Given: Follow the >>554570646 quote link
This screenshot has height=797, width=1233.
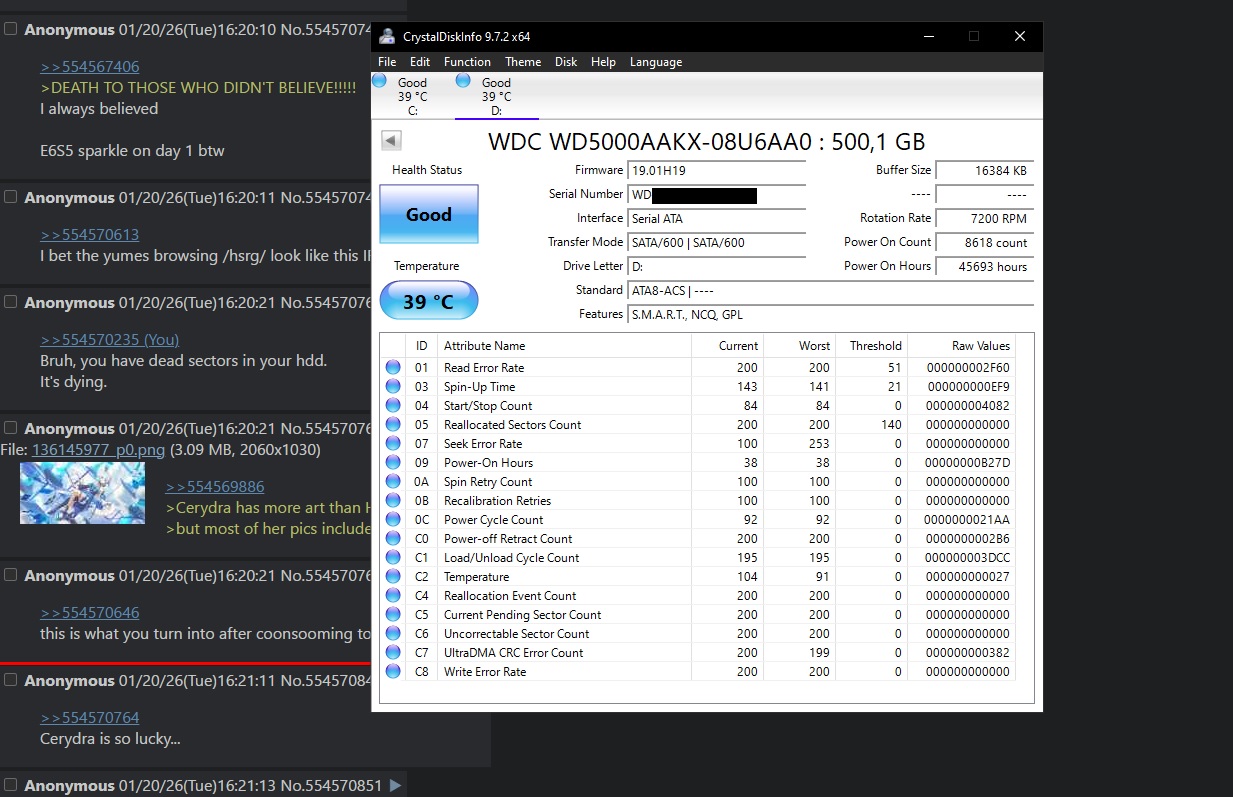Looking at the screenshot, I should 90,613.
